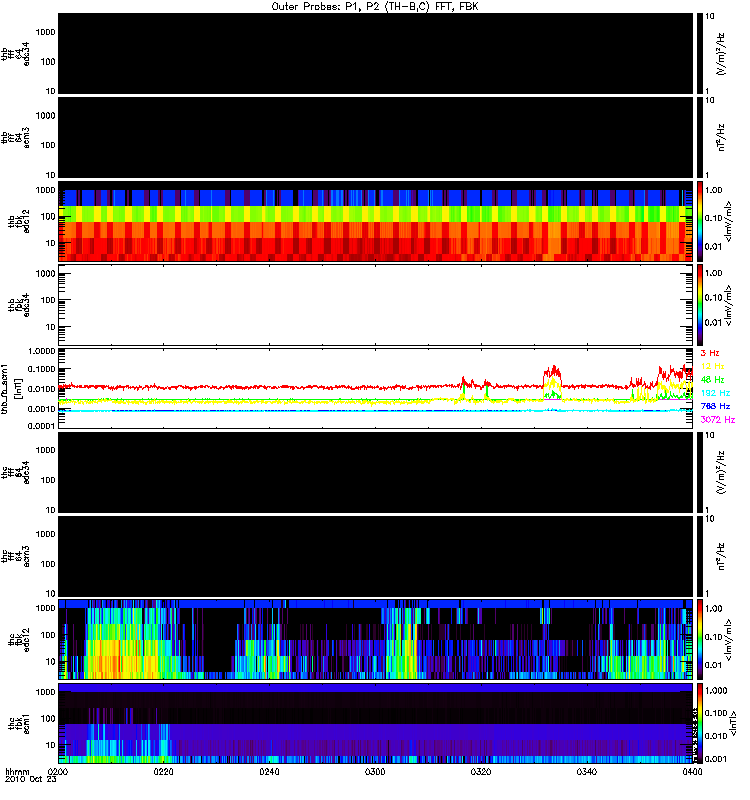Screen dimensions: 750x800
Task: Click the empty white thb fbk edc34 panel
Action: [x=376, y=305]
